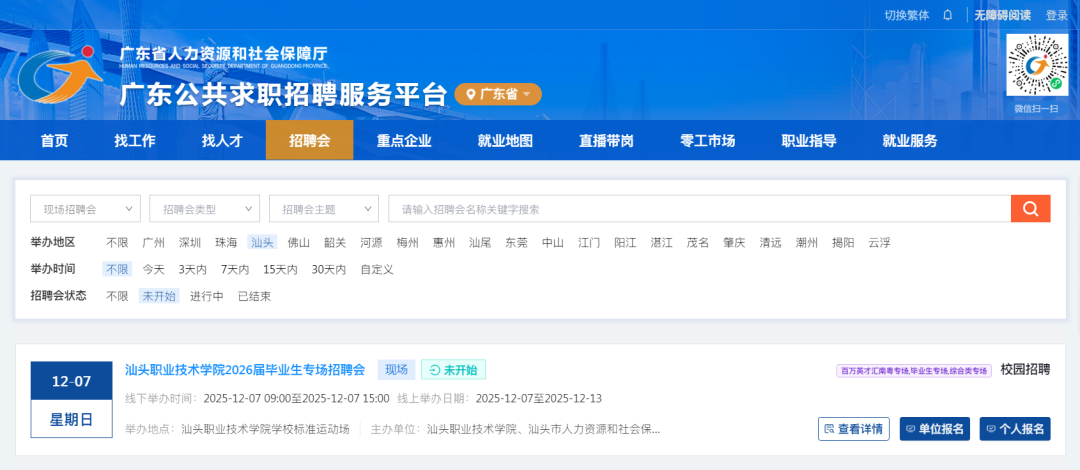Filter region by 肇庆
This screenshot has height=470, width=1080.
(734, 243)
